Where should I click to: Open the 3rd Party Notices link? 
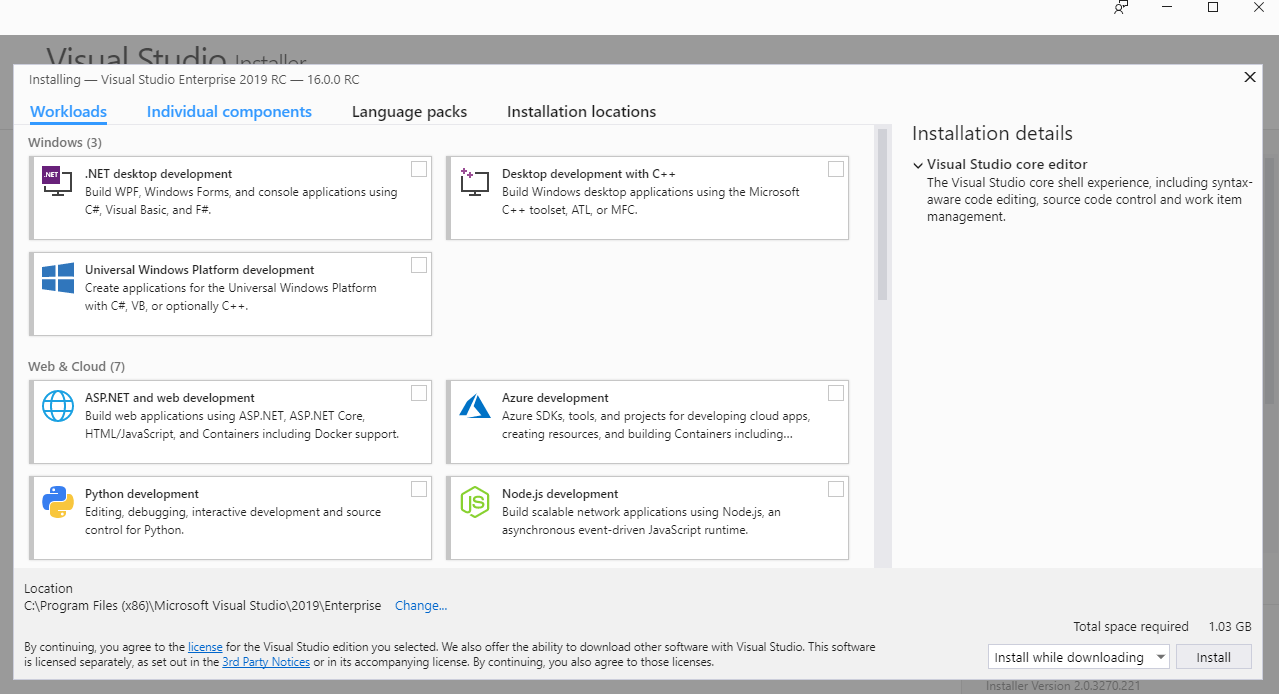266,662
